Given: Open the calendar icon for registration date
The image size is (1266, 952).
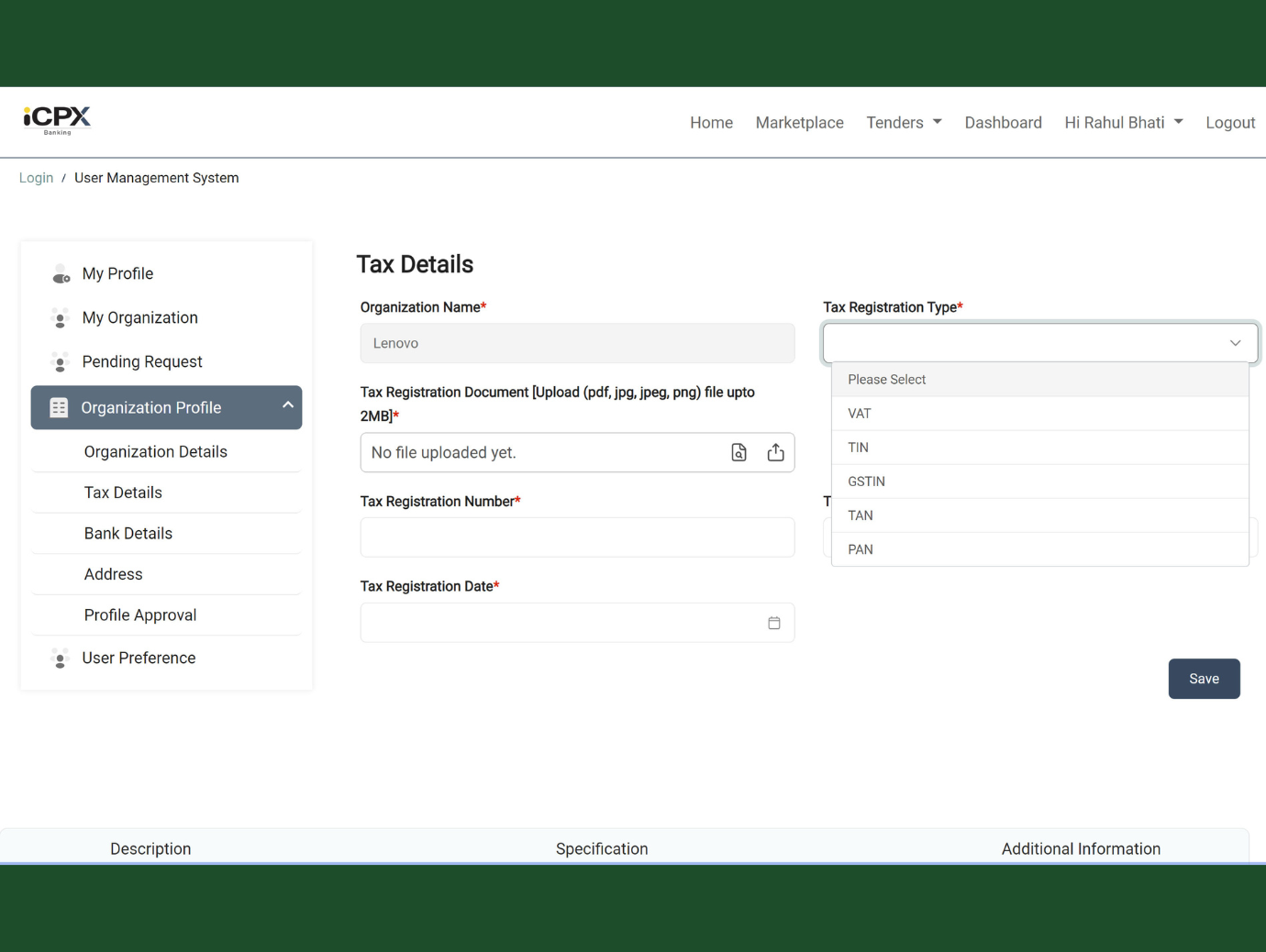Looking at the screenshot, I should tap(773, 623).
